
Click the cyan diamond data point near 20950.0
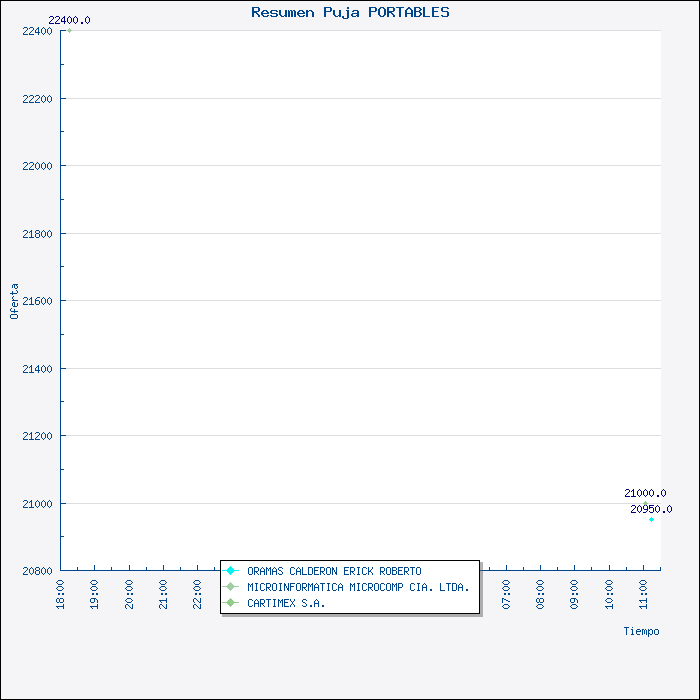[651, 519]
